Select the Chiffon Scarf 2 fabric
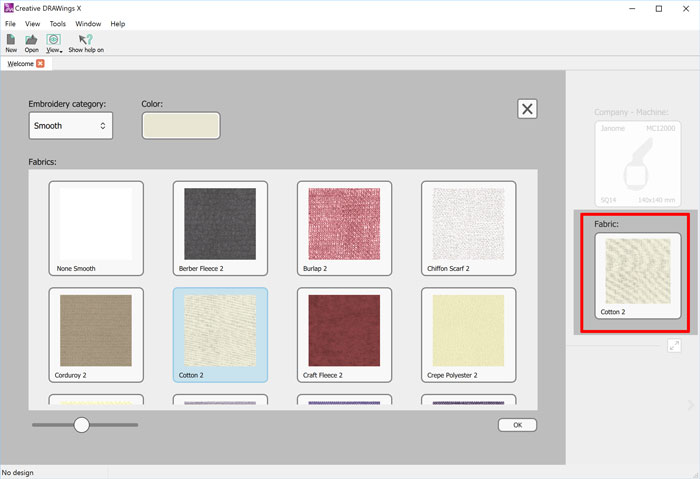Image resolution: width=700 pixels, height=479 pixels. pos(468,228)
